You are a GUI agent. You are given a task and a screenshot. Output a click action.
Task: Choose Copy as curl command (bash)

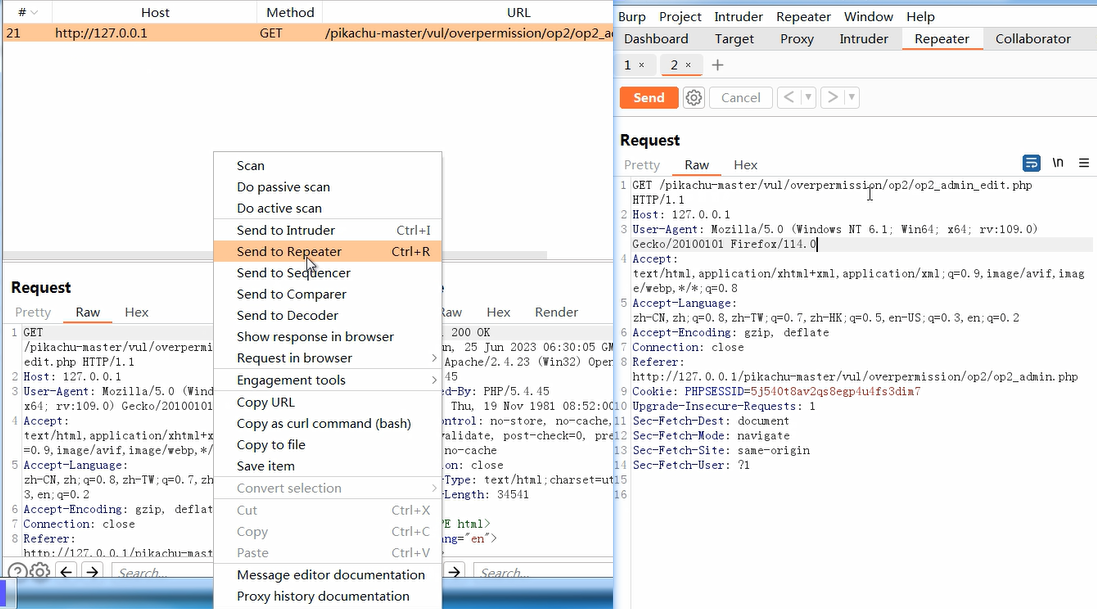[x=327, y=424]
